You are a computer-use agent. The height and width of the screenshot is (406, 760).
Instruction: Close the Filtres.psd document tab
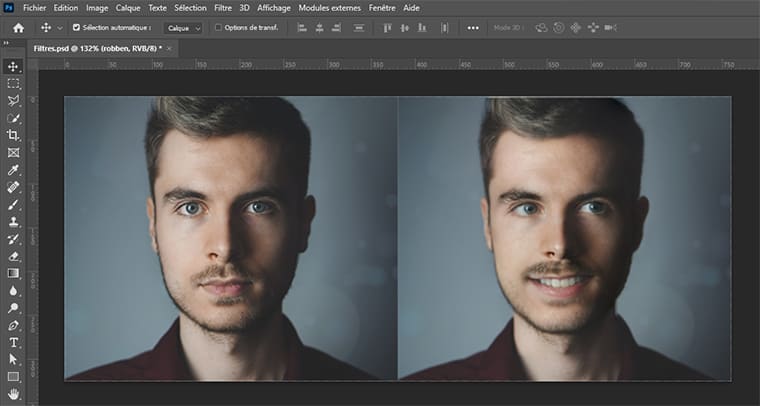click(169, 48)
